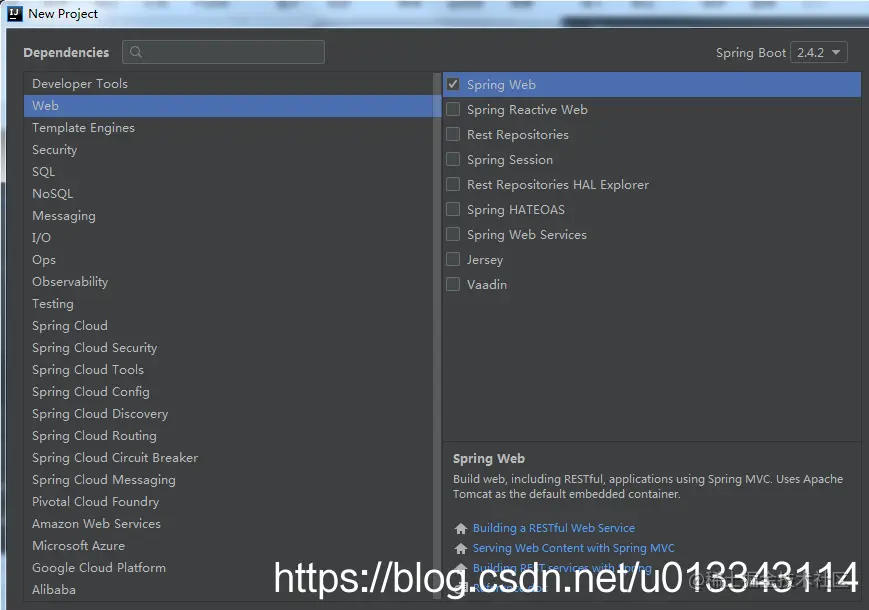Choose Spring Cloud Security category
Screen dimensions: 869x610
pyautogui.click(x=229, y=347)
